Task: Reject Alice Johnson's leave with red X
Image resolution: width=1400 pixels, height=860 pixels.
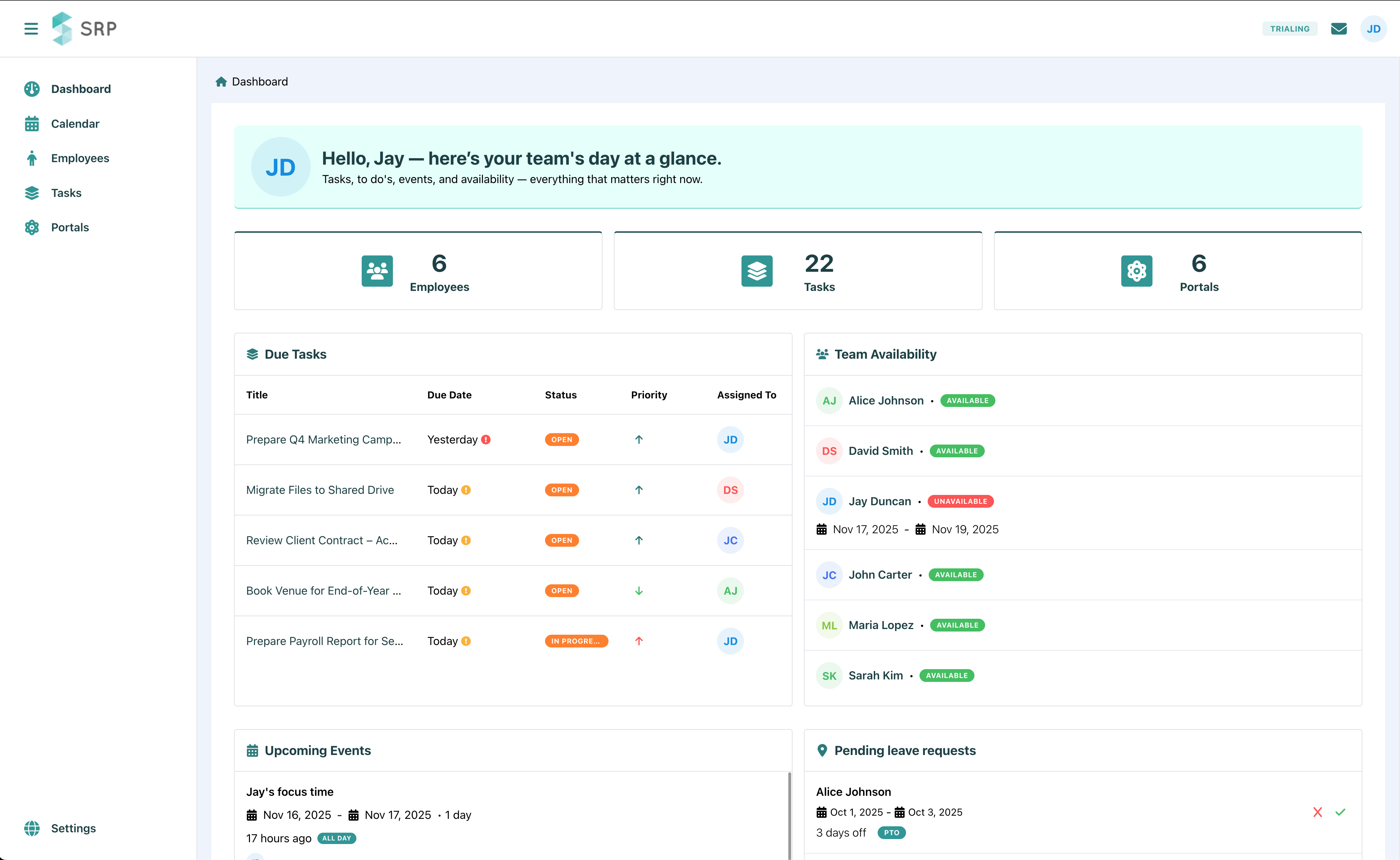Action: click(x=1318, y=812)
